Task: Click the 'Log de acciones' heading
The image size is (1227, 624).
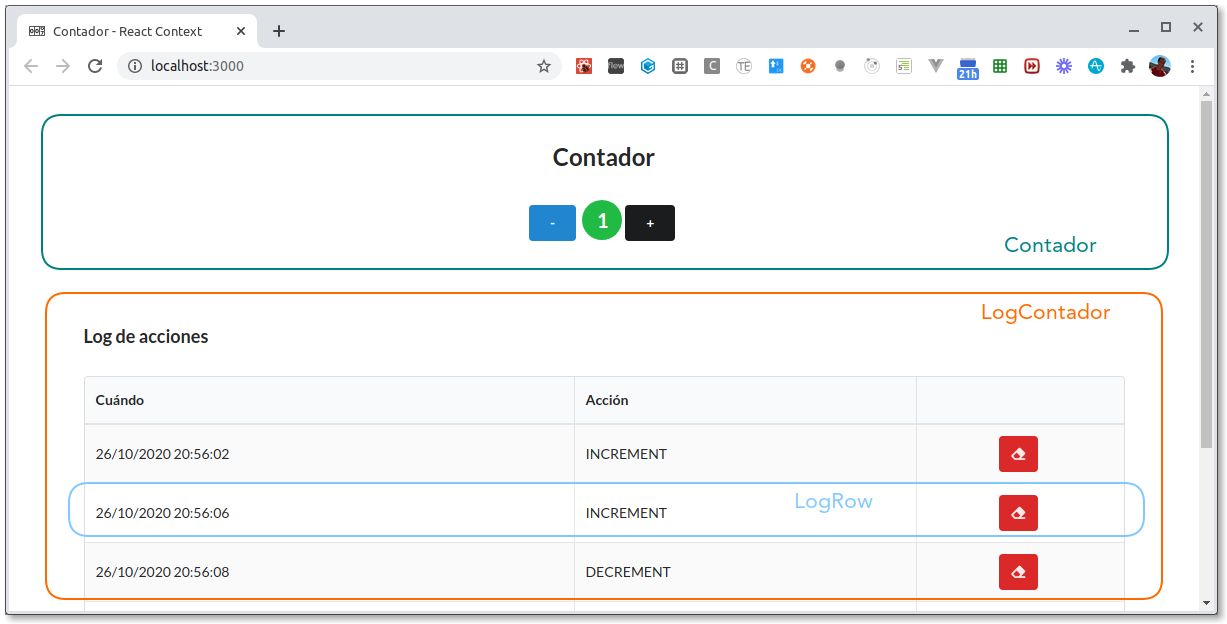Action: click(x=146, y=337)
